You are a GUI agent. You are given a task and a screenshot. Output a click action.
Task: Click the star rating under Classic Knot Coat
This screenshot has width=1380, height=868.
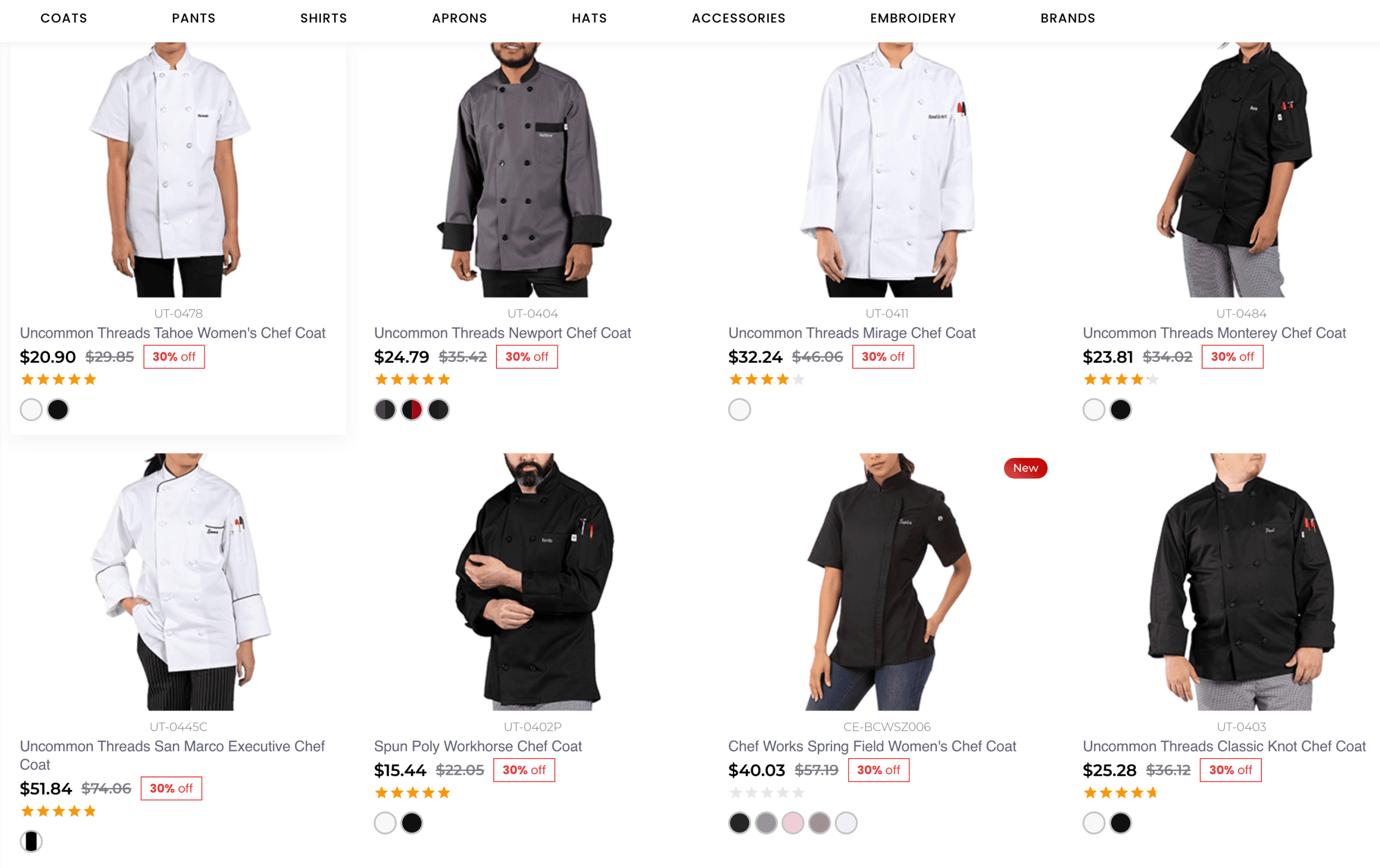pos(1121,793)
